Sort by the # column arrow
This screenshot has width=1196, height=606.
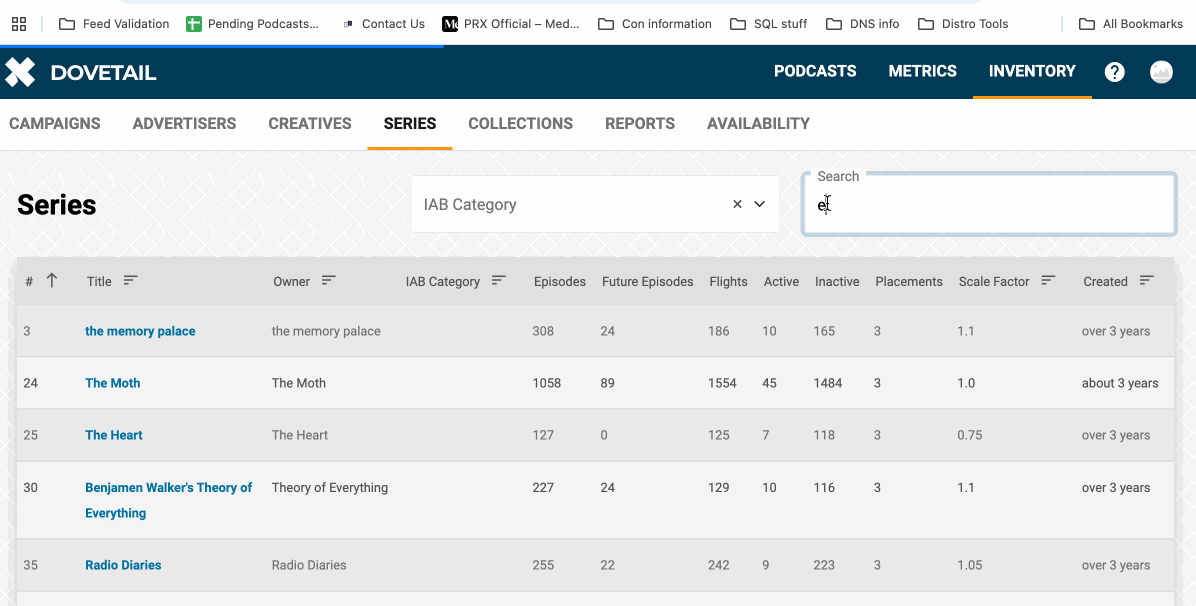point(52,281)
